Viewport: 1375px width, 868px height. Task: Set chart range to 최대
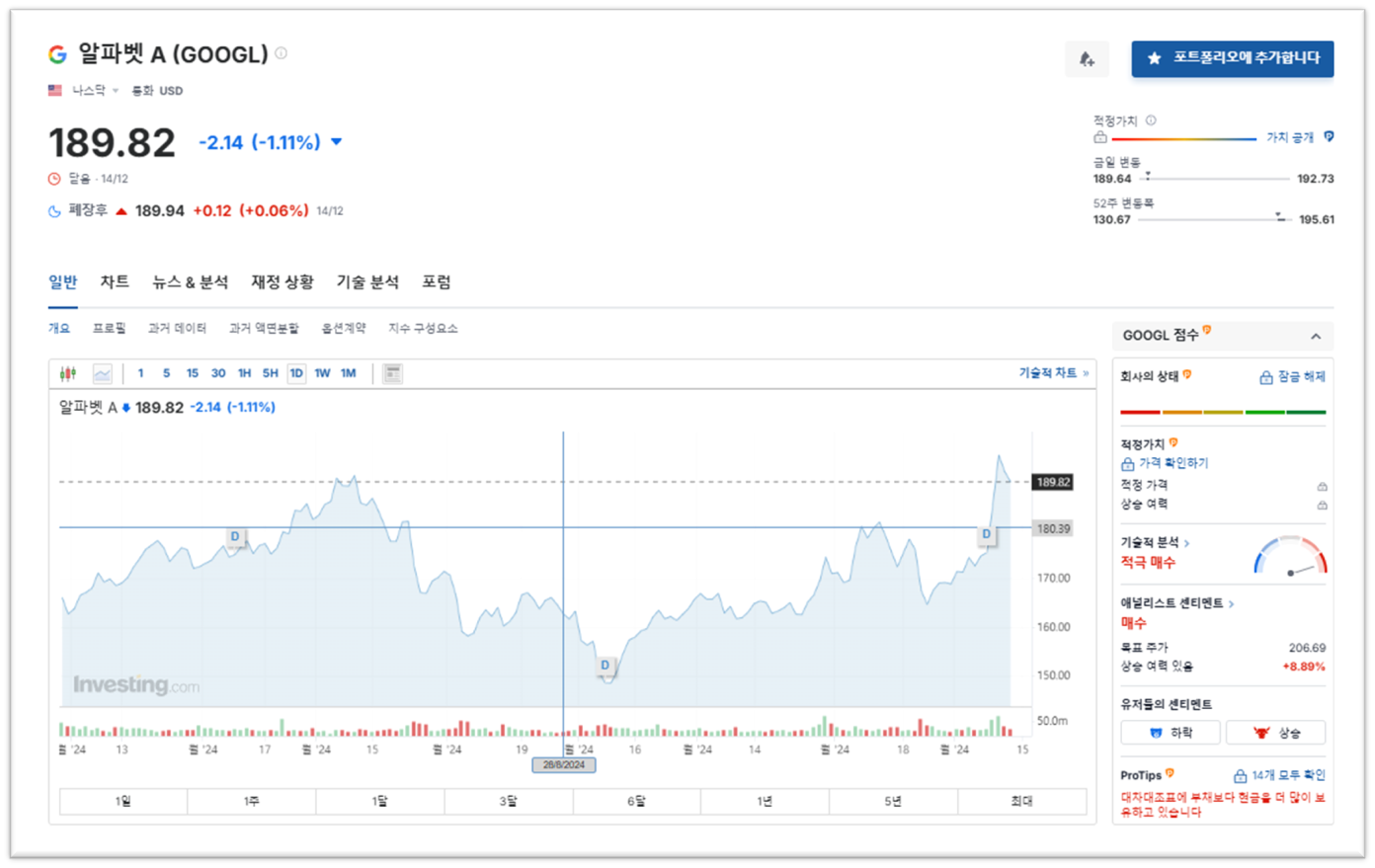(1022, 801)
